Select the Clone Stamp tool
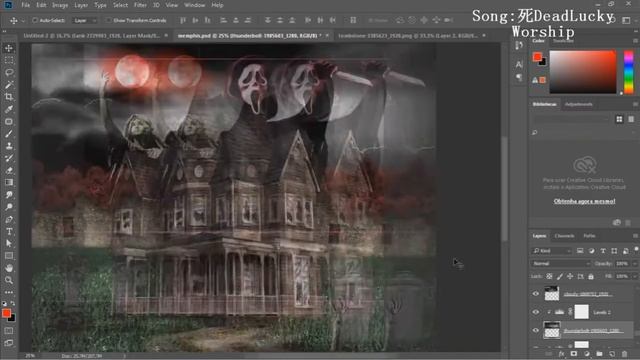640x360 pixels. point(9,146)
